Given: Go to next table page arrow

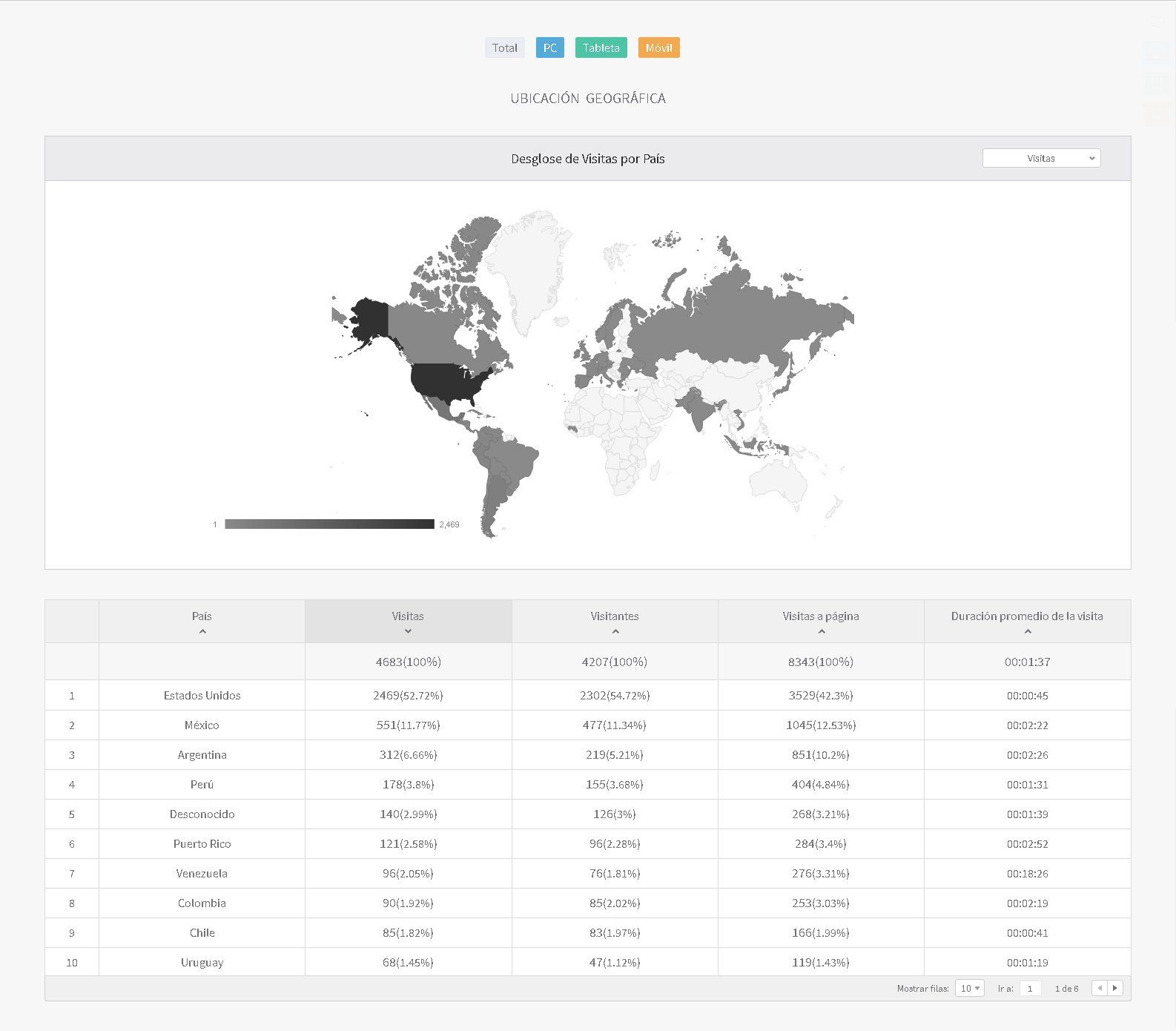Looking at the screenshot, I should pyautogui.click(x=1114, y=988).
